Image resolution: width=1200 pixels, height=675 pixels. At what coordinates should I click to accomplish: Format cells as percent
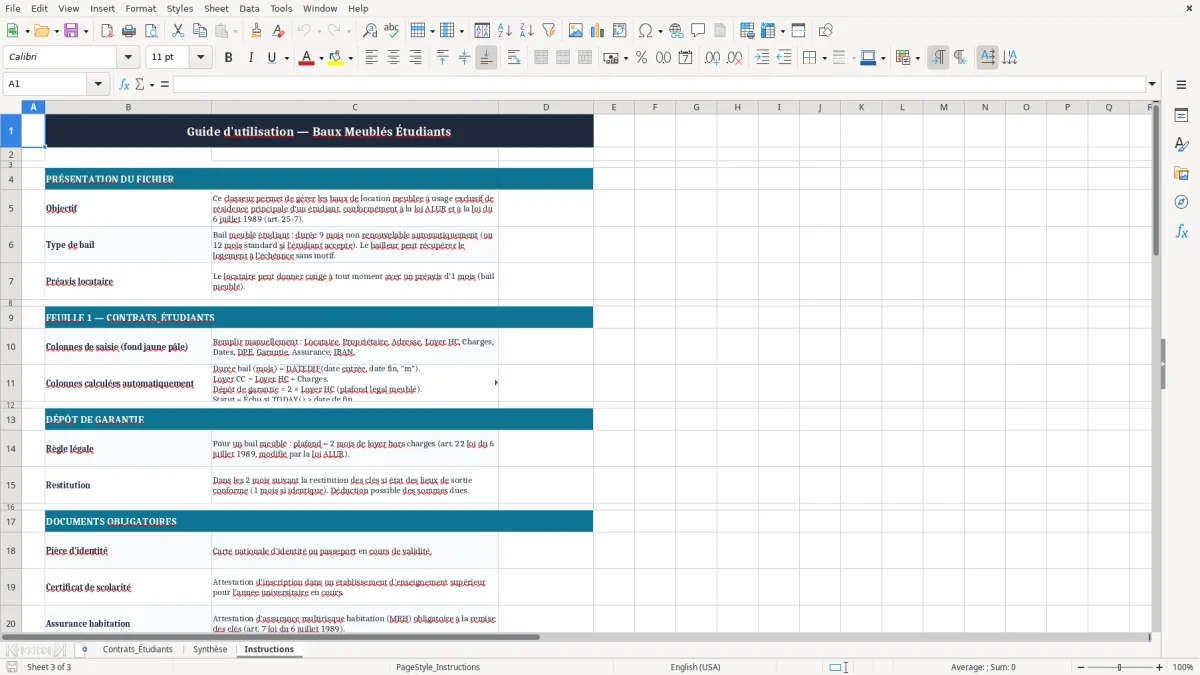coord(641,58)
